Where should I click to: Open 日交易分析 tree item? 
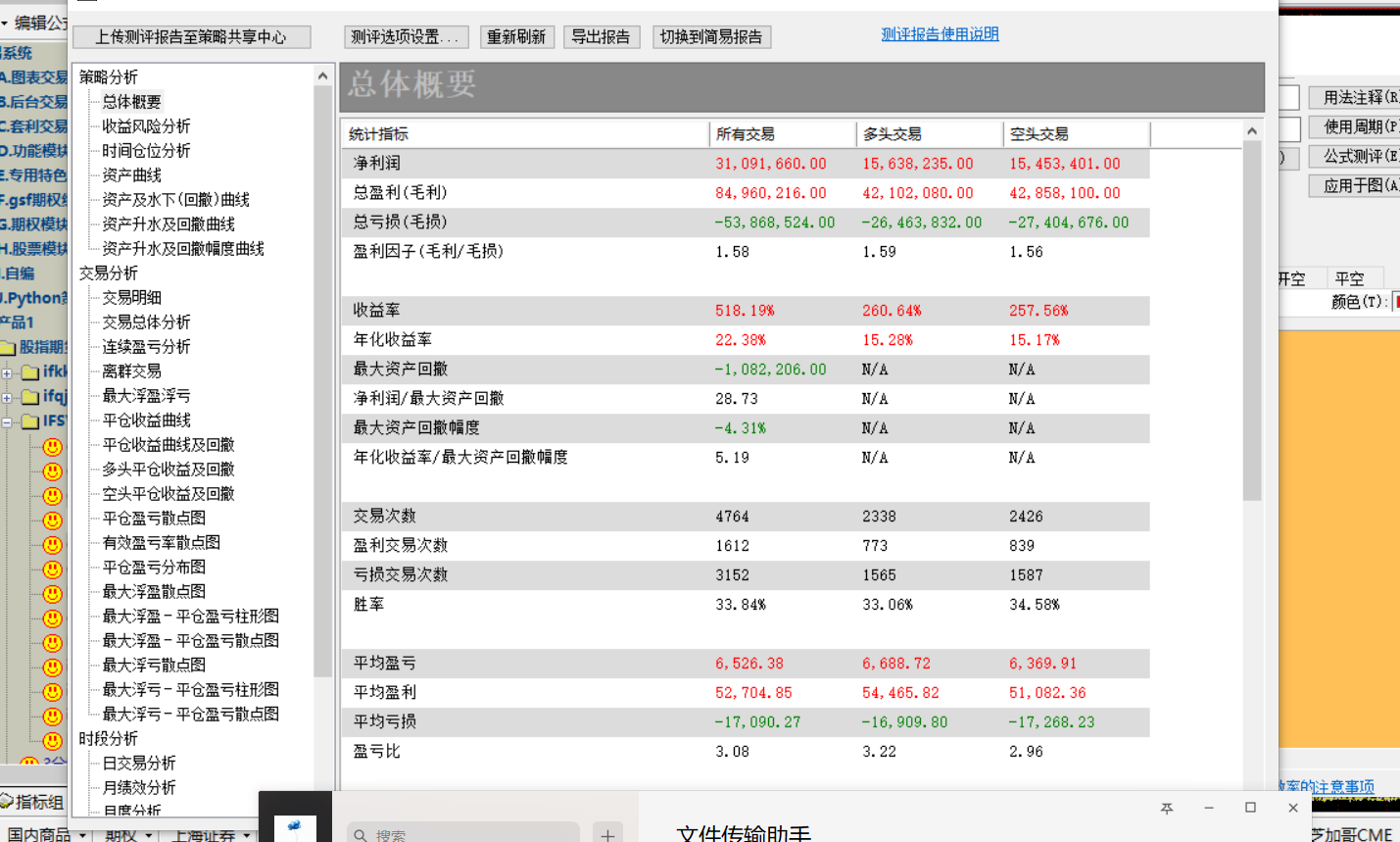click(x=139, y=764)
